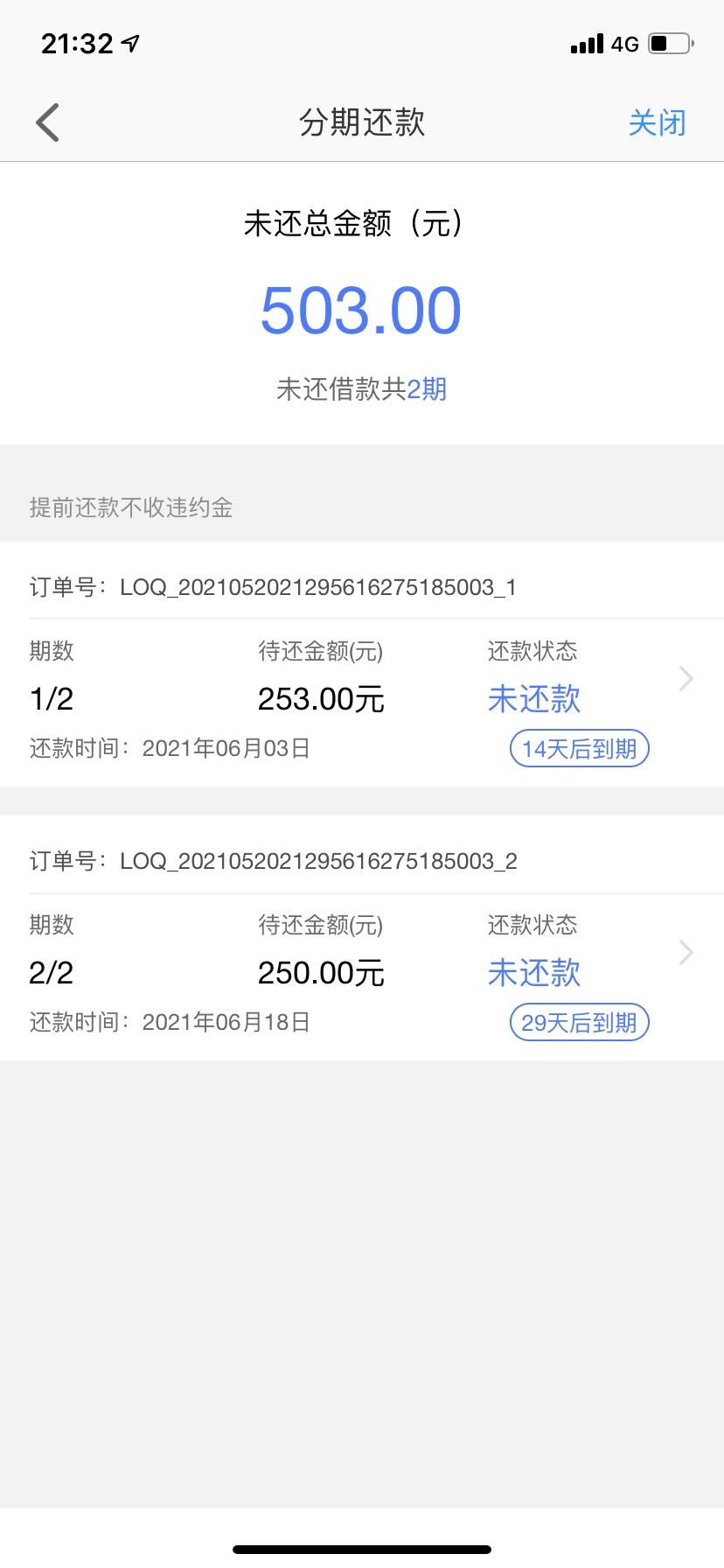This screenshot has width=724, height=1568.
Task: Tap the home indicator bar
Action: pyautogui.click(x=362, y=1549)
